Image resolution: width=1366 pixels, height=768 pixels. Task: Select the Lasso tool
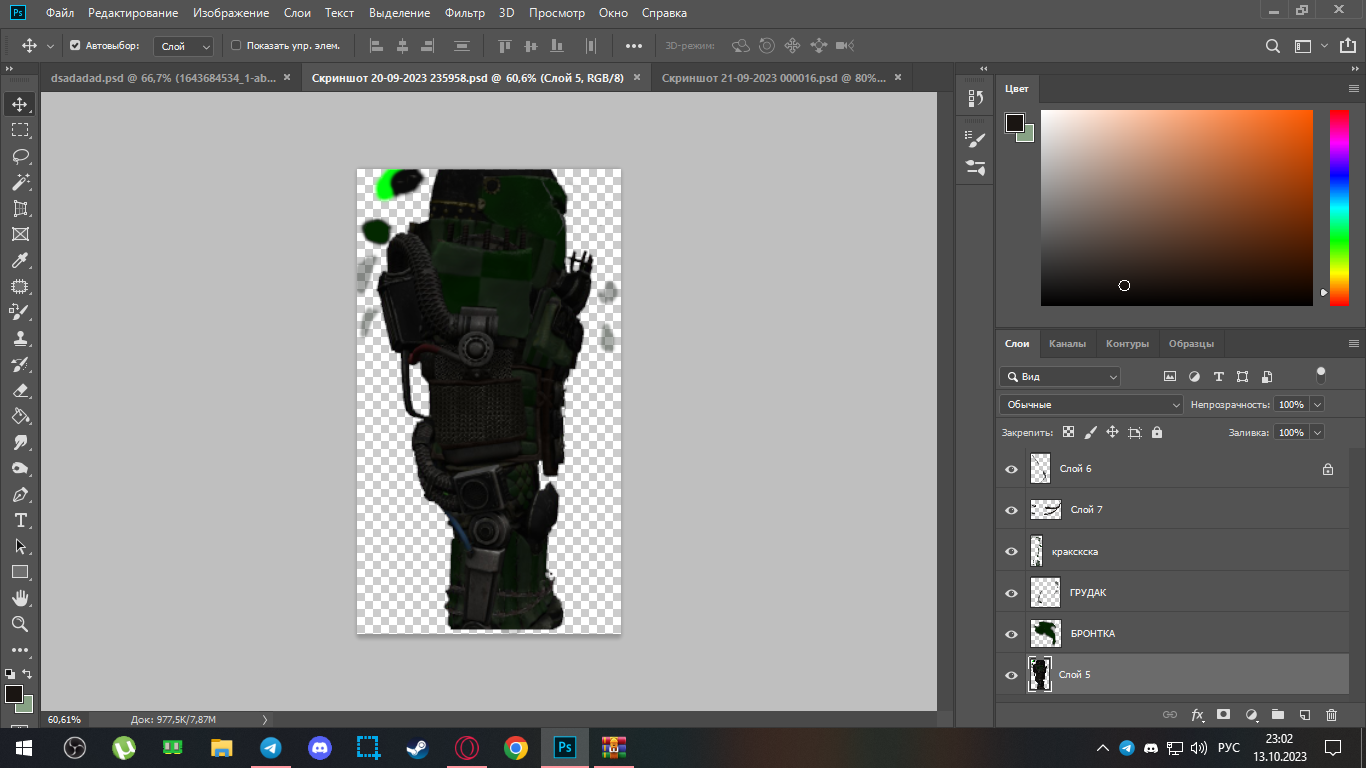click(x=20, y=156)
